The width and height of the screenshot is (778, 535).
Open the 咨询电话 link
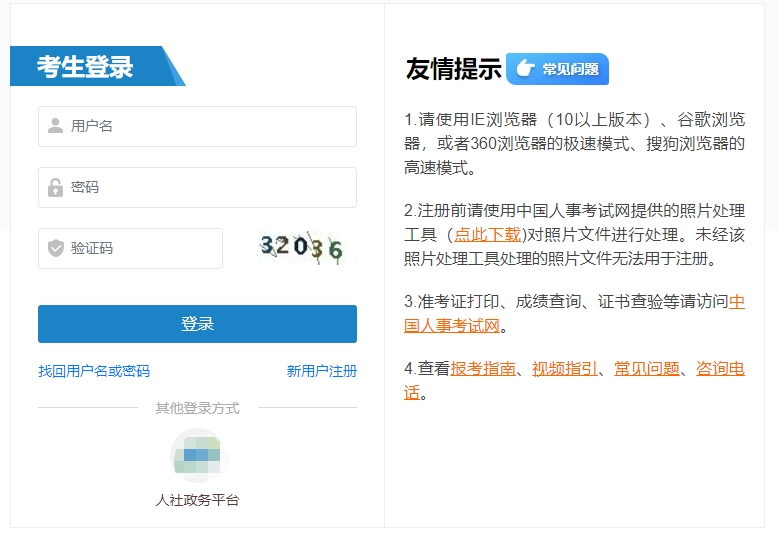click(720, 368)
